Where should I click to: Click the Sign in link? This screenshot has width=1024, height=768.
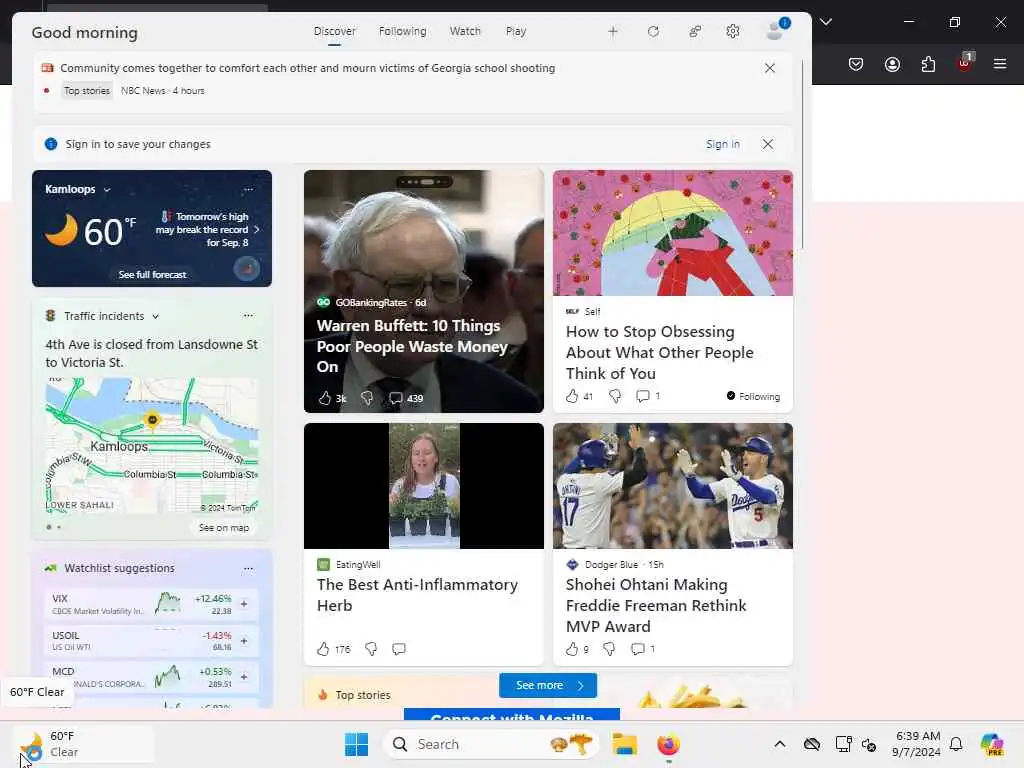coord(723,144)
